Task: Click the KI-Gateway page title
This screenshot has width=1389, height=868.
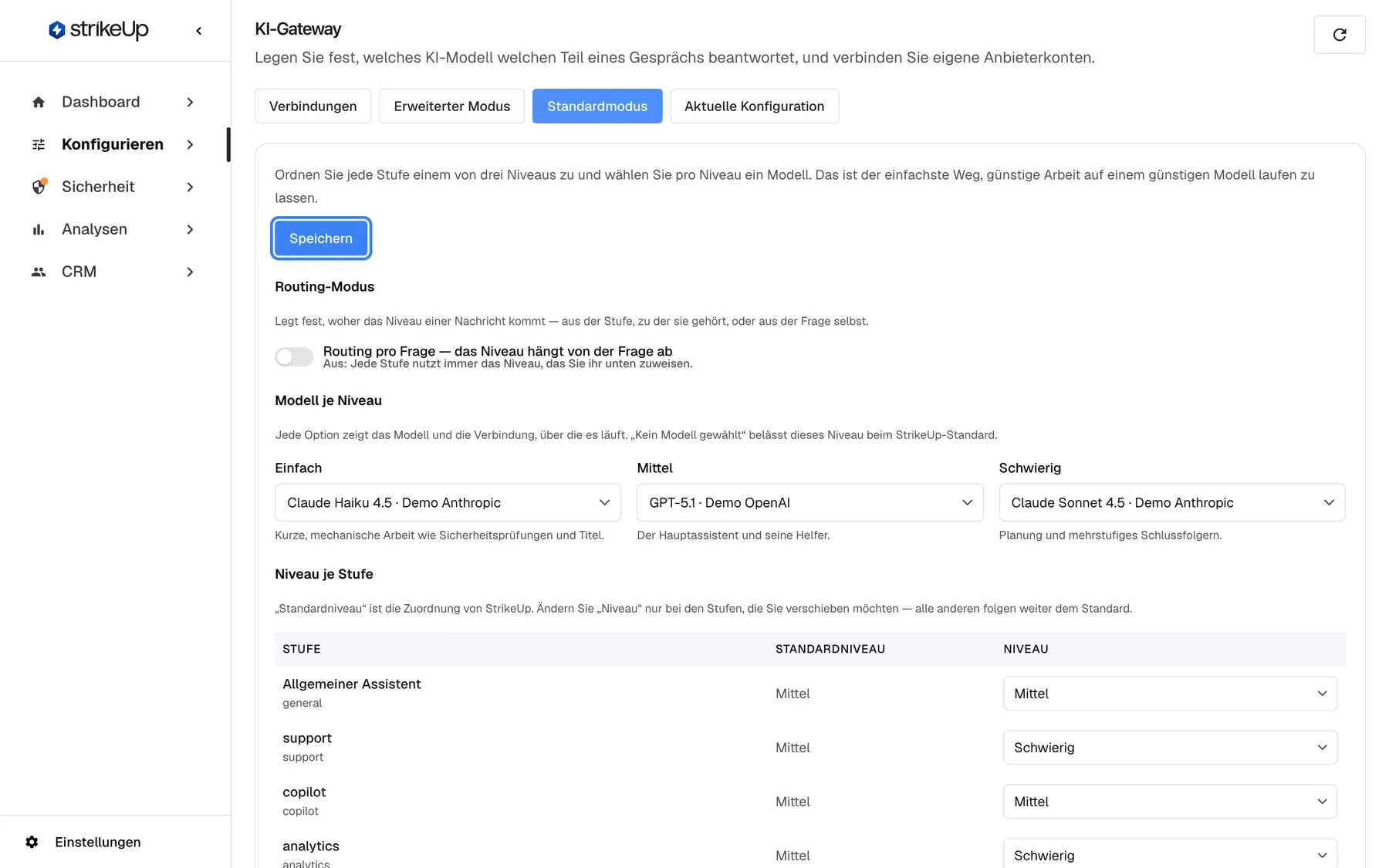Action: [x=298, y=29]
